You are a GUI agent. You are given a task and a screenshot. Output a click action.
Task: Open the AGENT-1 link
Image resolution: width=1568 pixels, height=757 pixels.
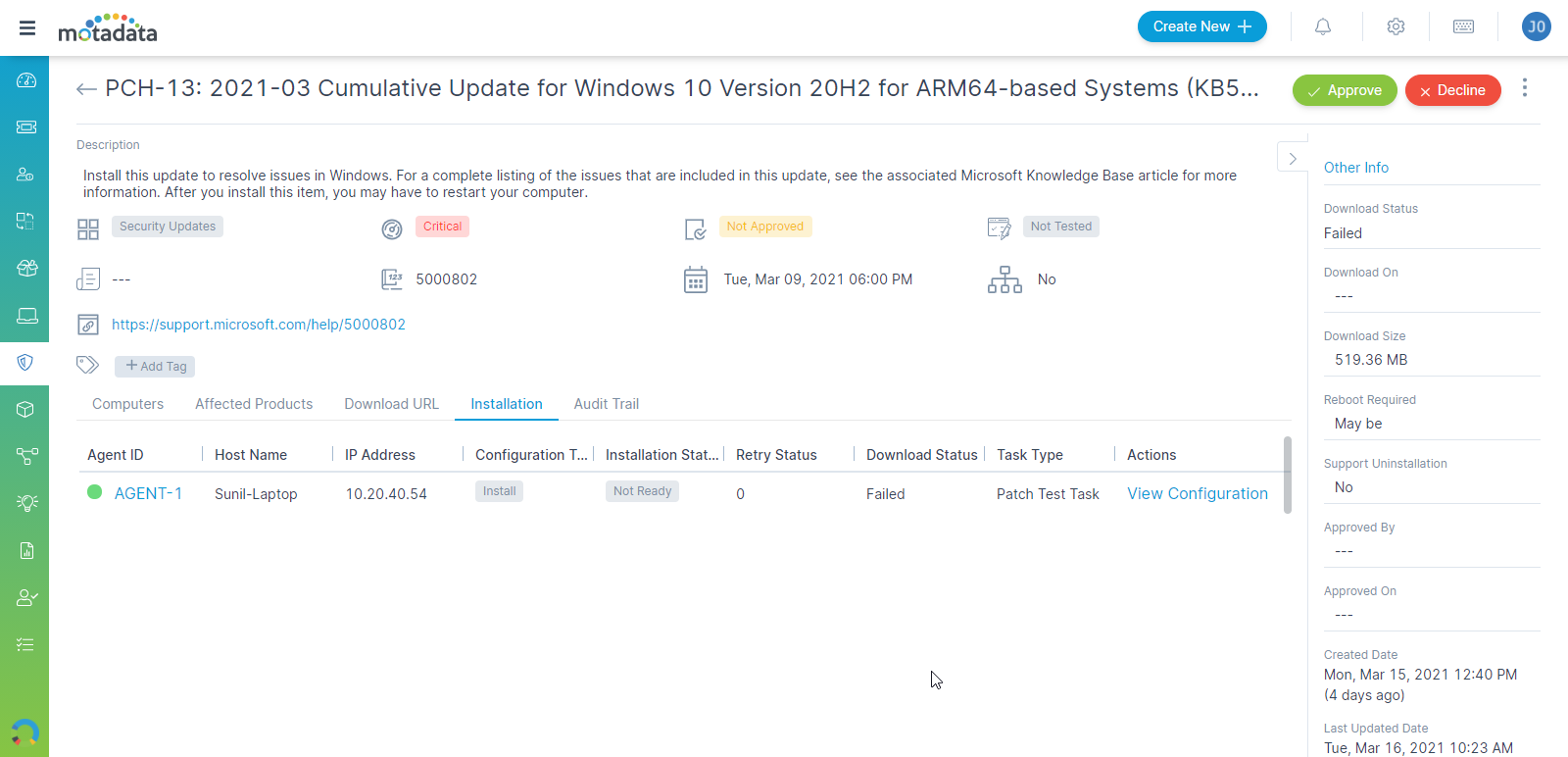148,493
